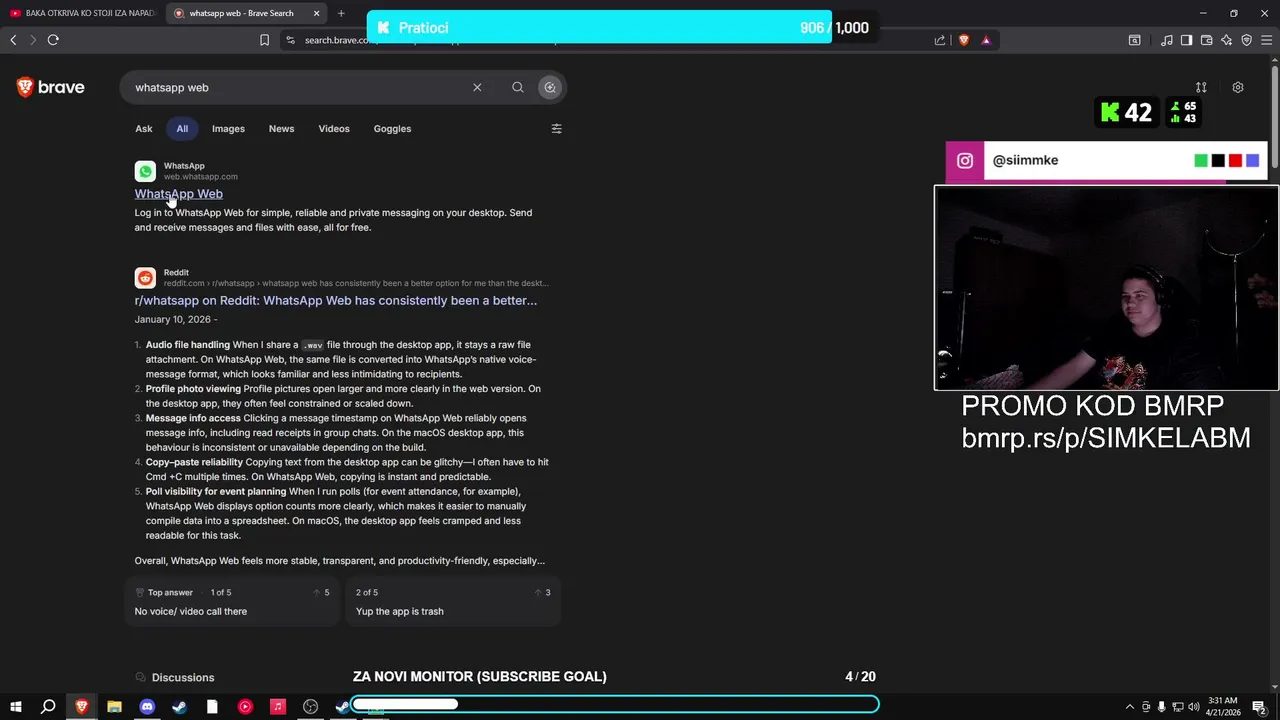
Task: Switch to the Ask tab
Action: tap(144, 129)
